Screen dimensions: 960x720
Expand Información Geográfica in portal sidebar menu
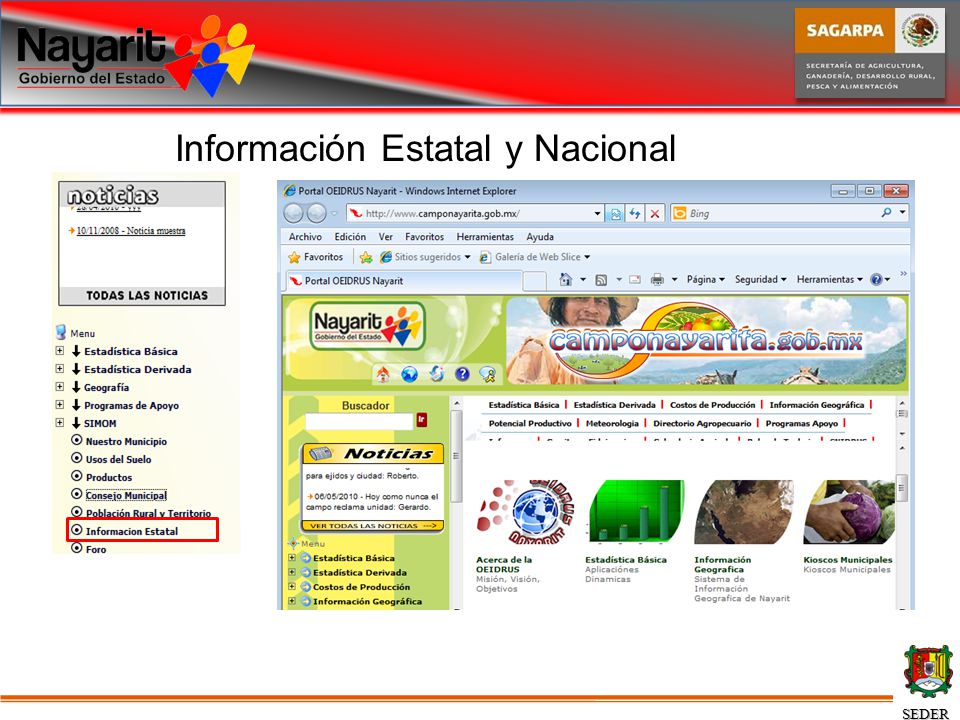coord(292,601)
